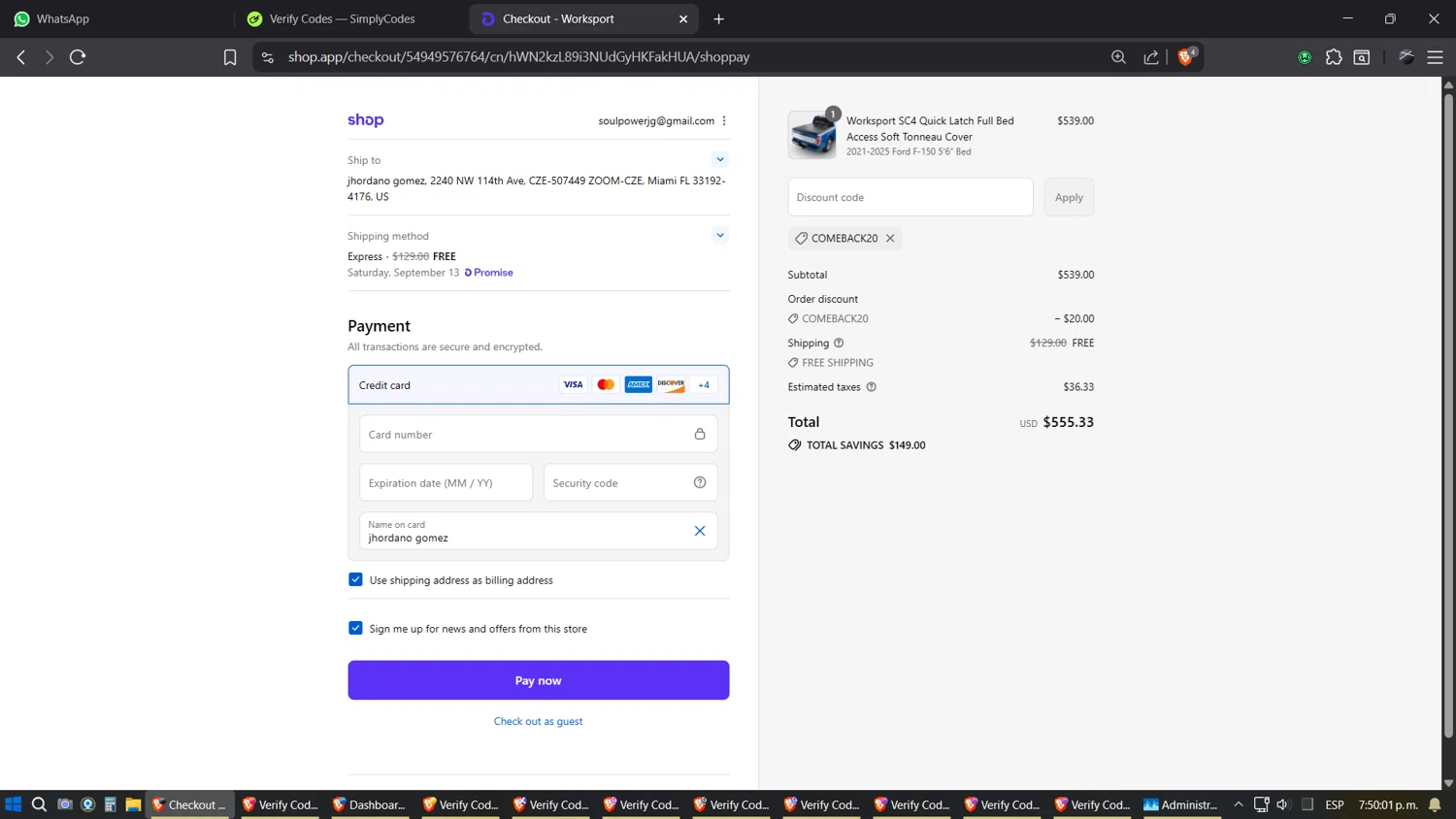Image resolution: width=1456 pixels, height=819 pixels.
Task: Open the notifications bell in taskbar
Action: pyautogui.click(x=1435, y=804)
